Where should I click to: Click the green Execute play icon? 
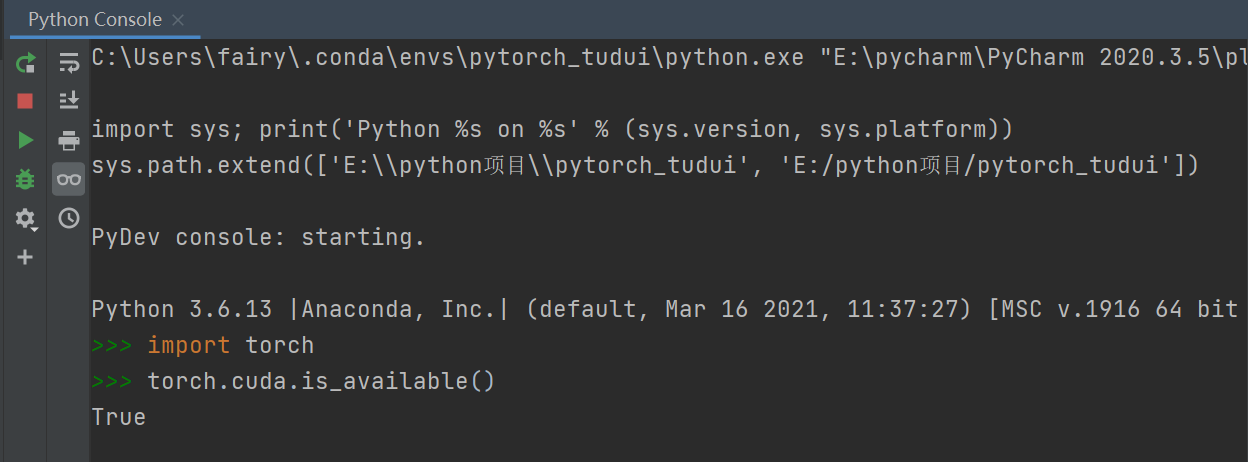[25, 140]
